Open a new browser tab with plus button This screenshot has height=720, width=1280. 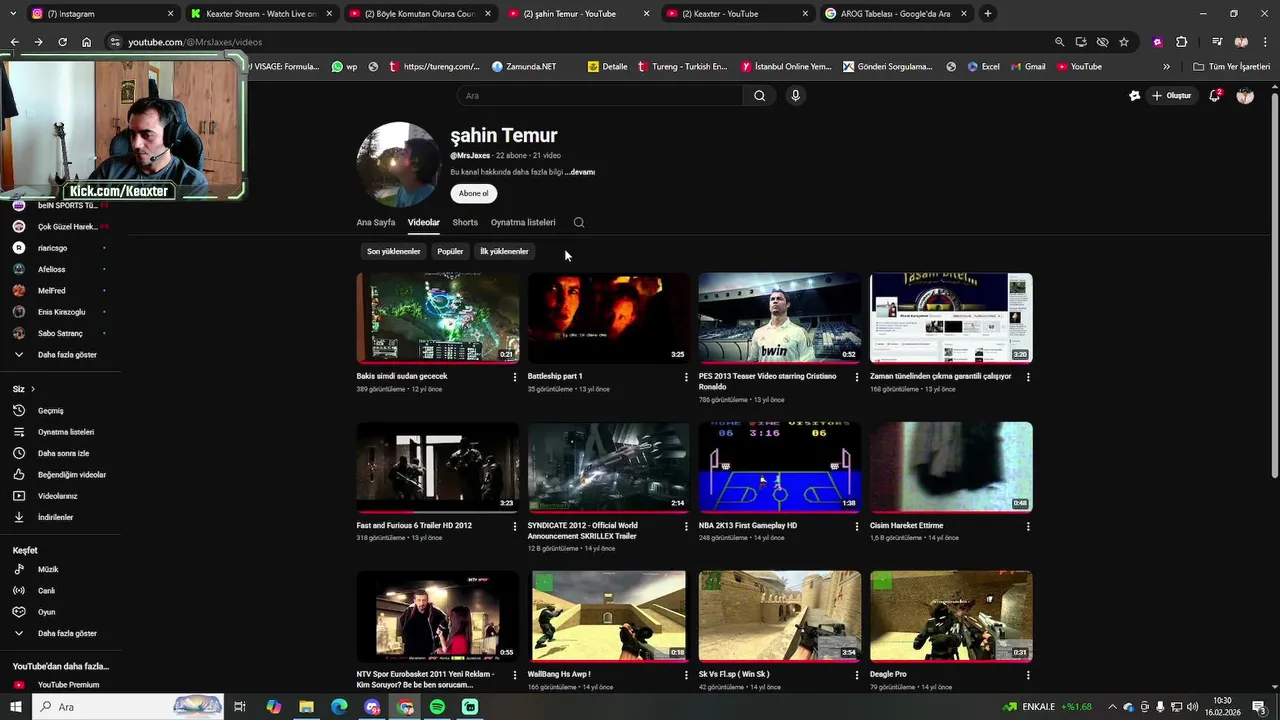(x=988, y=14)
